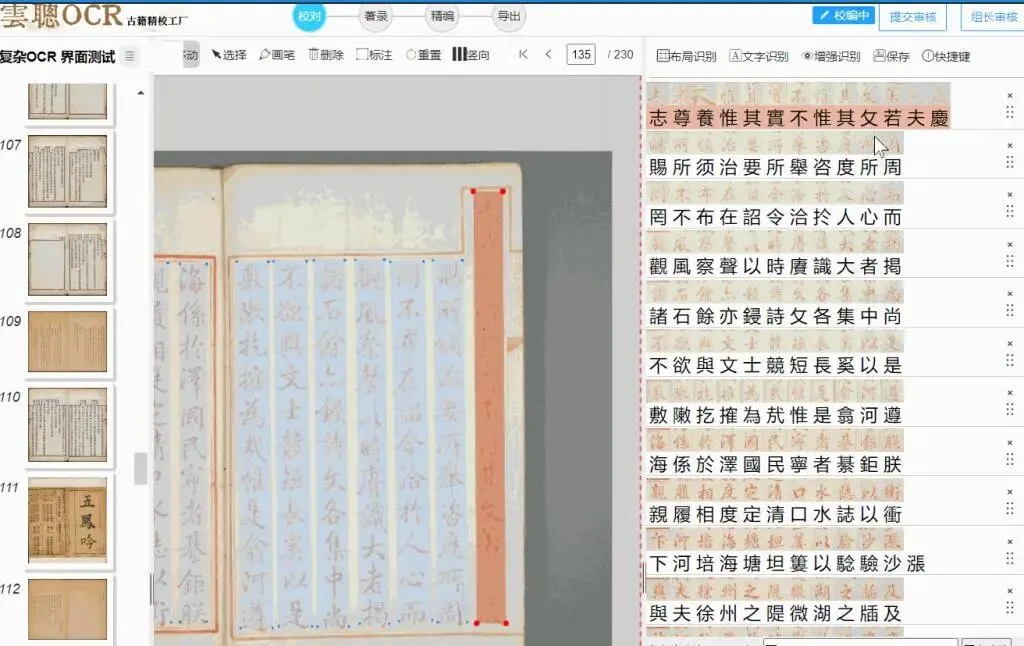
Task: Click the blue 校编中 status button
Action: 844,15
